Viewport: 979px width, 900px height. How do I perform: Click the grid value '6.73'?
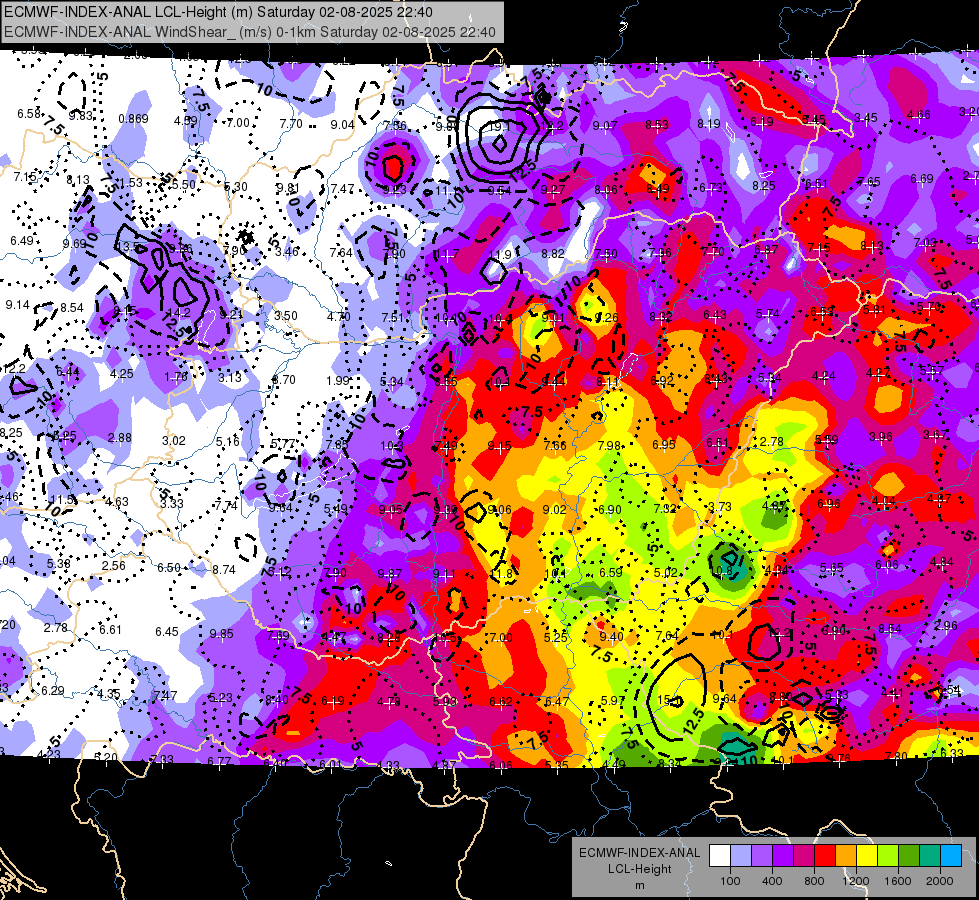[711, 187]
